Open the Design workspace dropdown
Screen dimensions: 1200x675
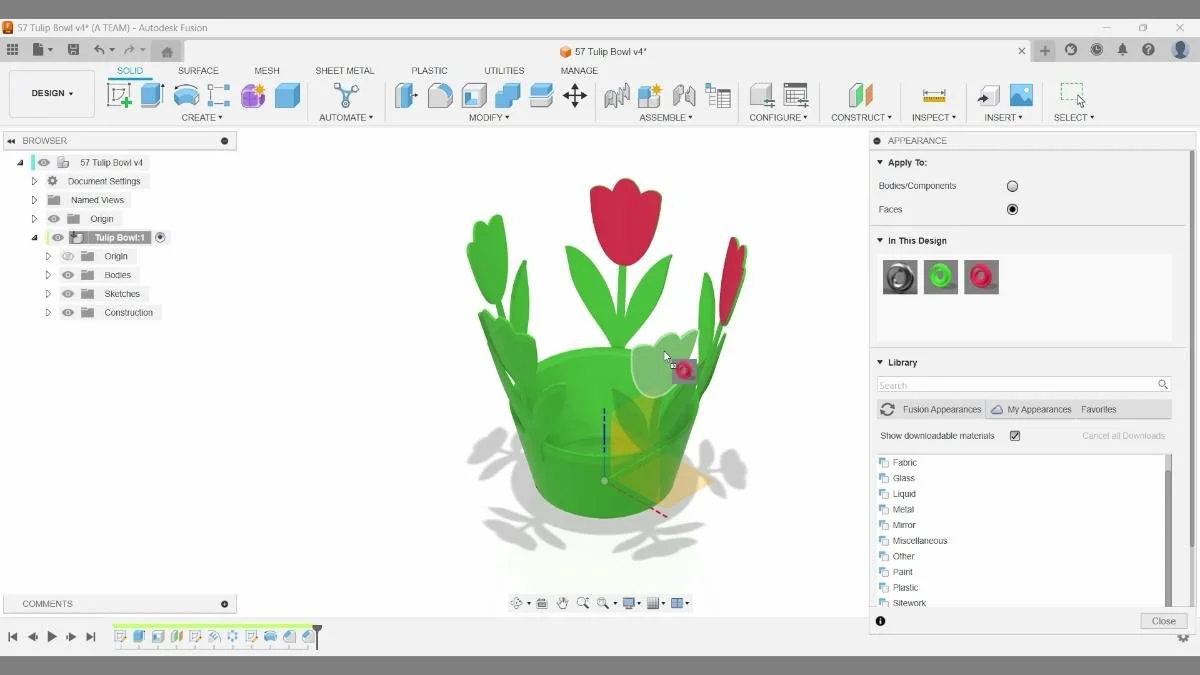(51, 93)
